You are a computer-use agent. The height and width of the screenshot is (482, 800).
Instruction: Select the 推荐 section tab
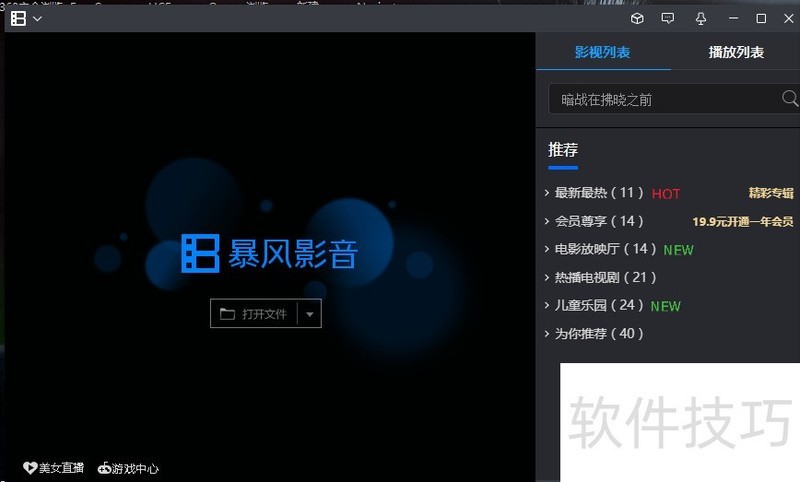(x=563, y=150)
